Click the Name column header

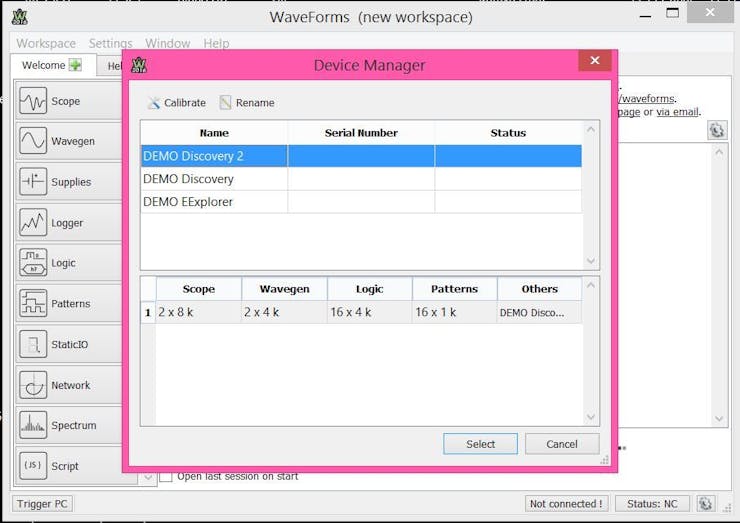pos(214,133)
